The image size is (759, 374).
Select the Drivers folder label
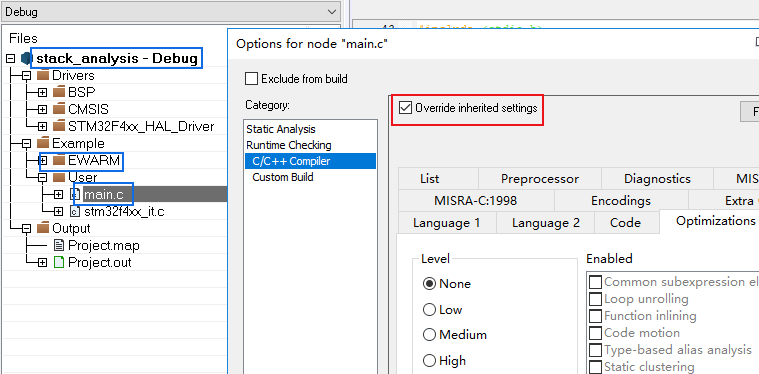point(73,75)
